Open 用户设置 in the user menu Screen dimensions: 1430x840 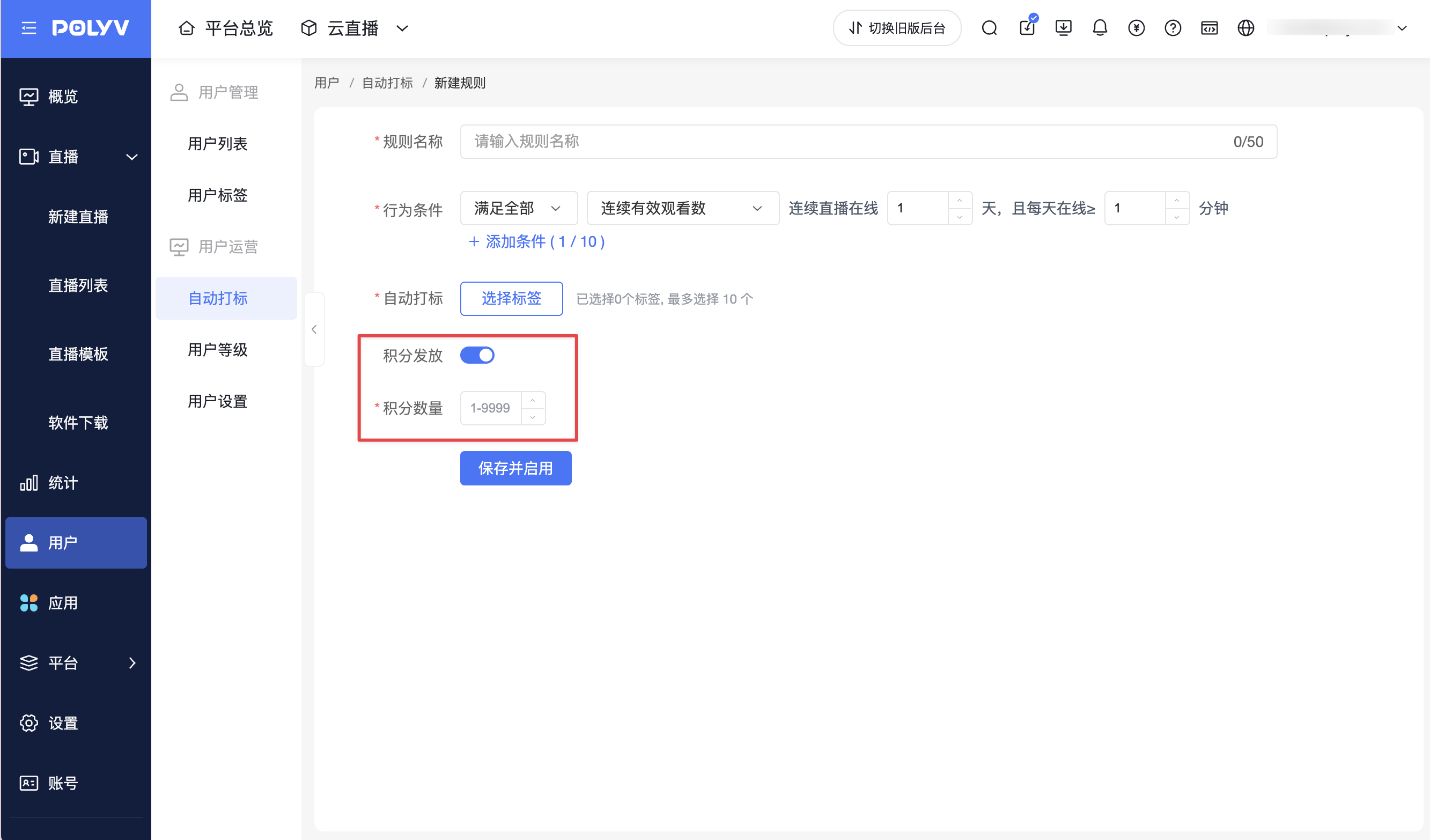[218, 401]
